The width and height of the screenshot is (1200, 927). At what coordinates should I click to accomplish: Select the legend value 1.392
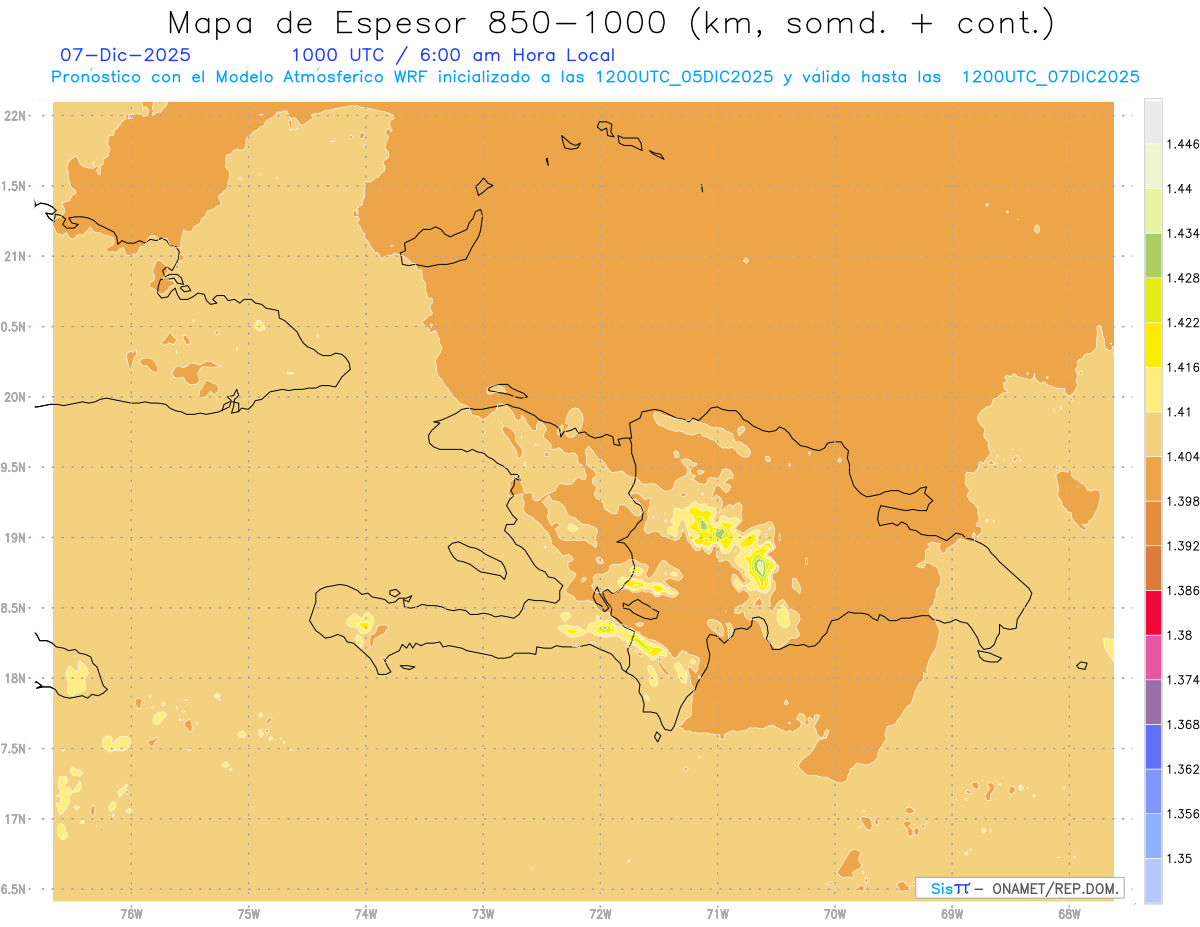click(1184, 546)
